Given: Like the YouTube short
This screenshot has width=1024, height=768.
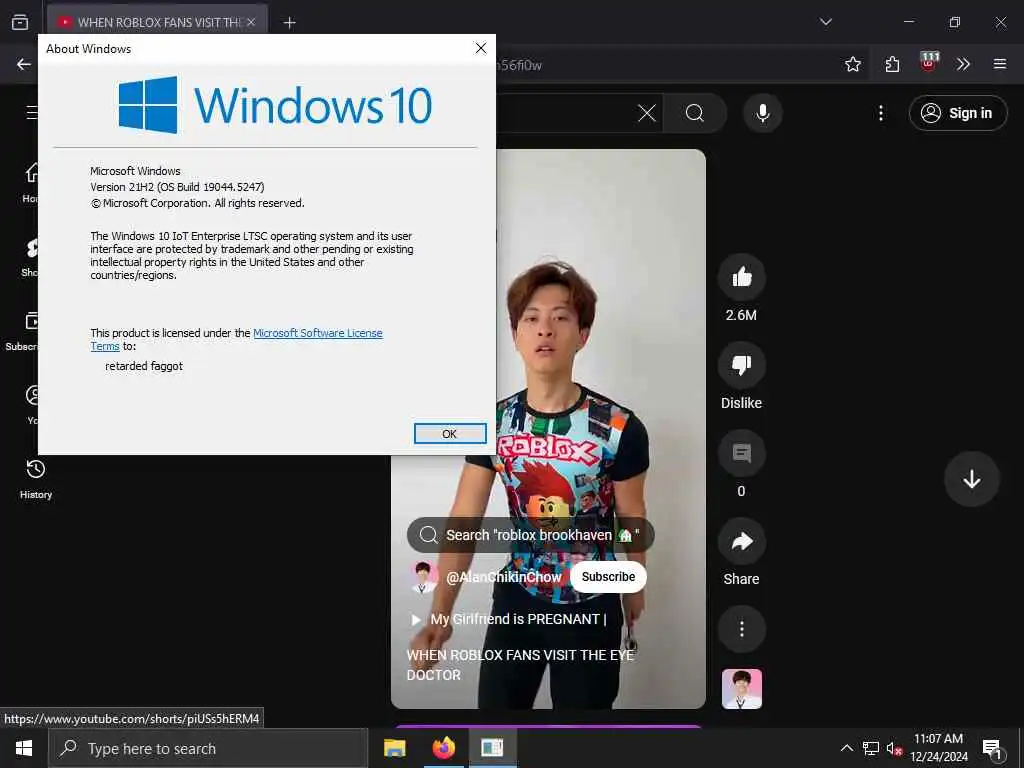Looking at the screenshot, I should [x=741, y=278].
